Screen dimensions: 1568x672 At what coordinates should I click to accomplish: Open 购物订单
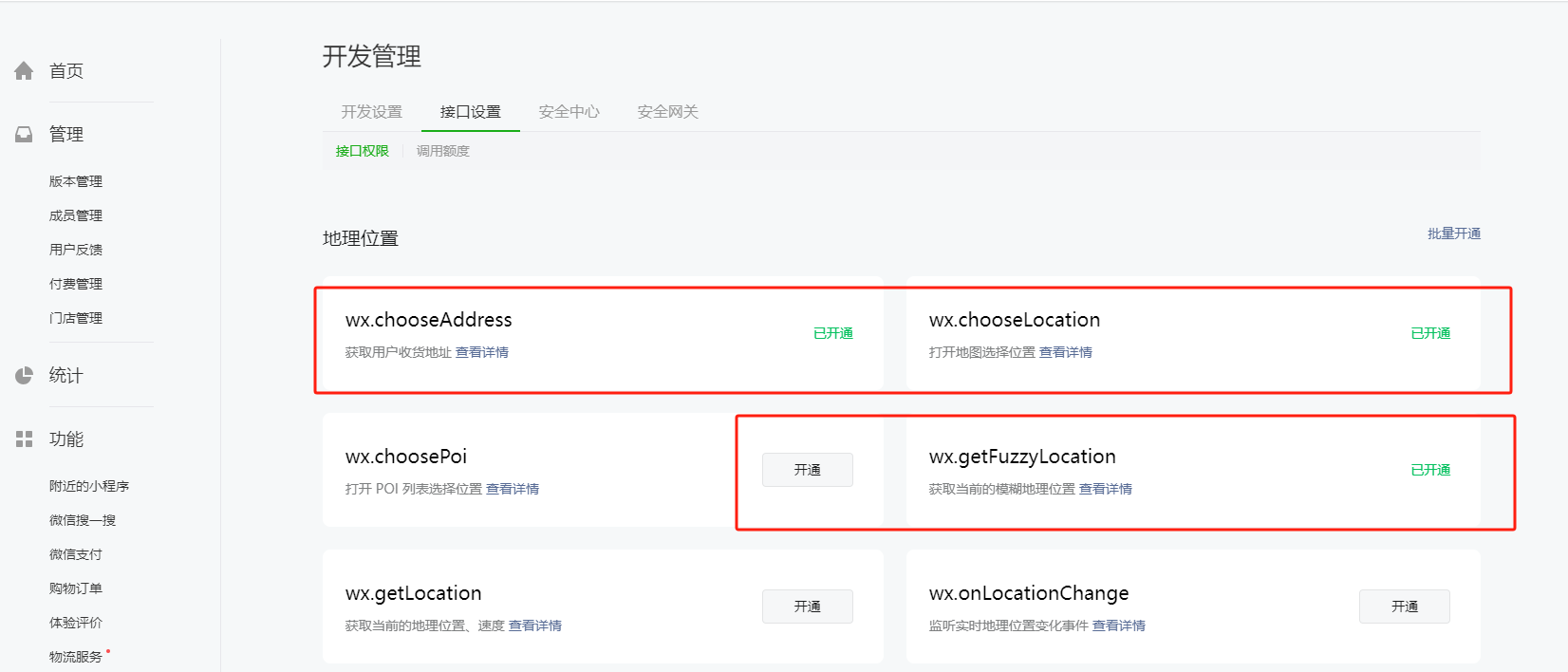pyautogui.click(x=76, y=588)
